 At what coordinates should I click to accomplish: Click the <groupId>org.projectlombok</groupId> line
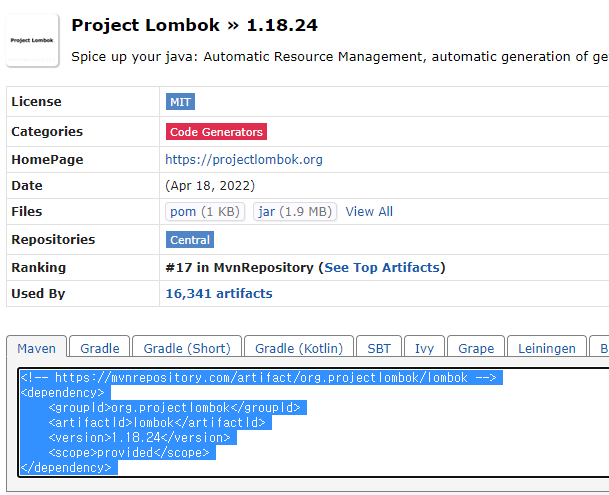tap(174, 408)
